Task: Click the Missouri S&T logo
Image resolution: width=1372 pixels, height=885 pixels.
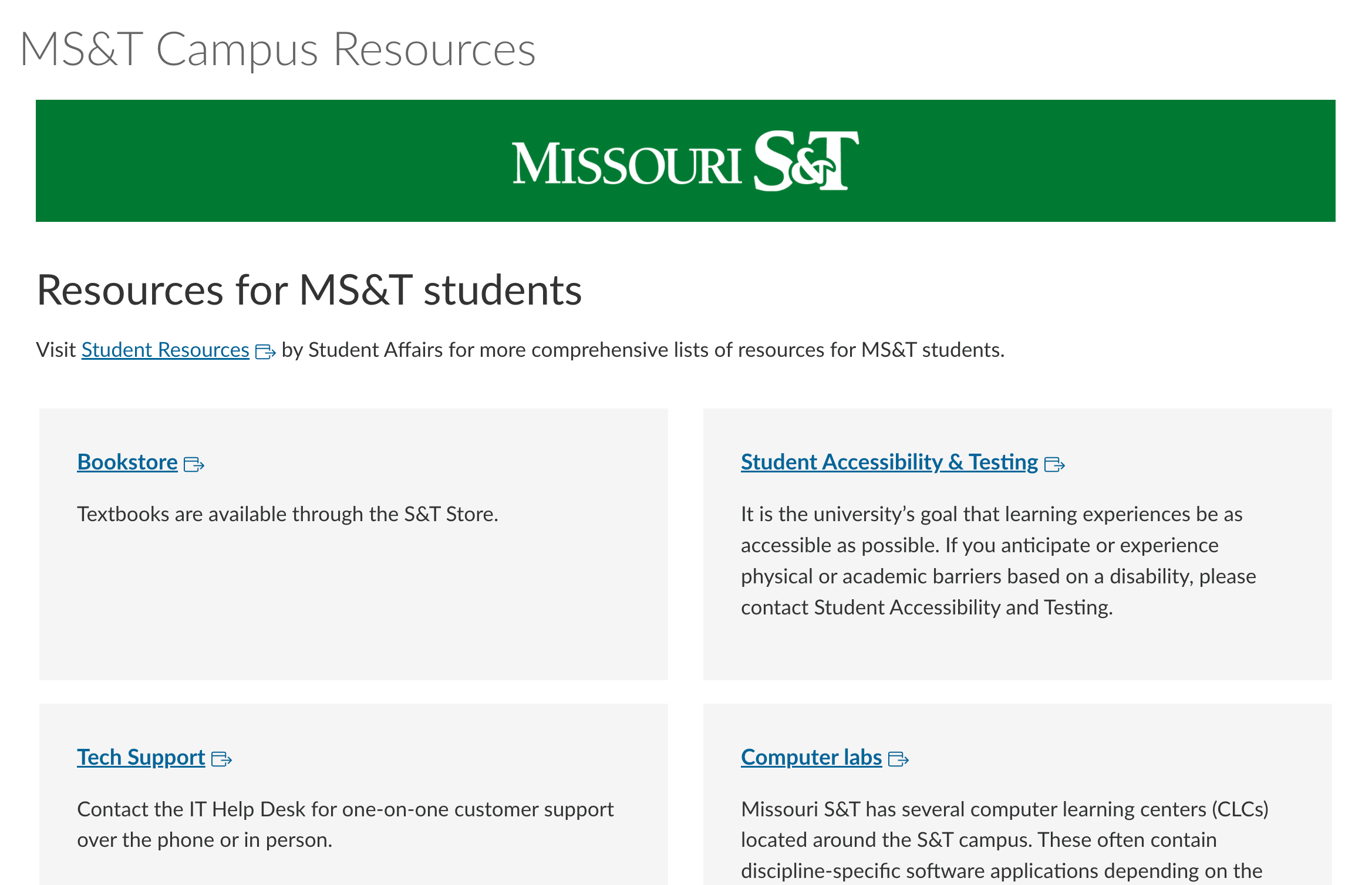Action: (x=685, y=161)
